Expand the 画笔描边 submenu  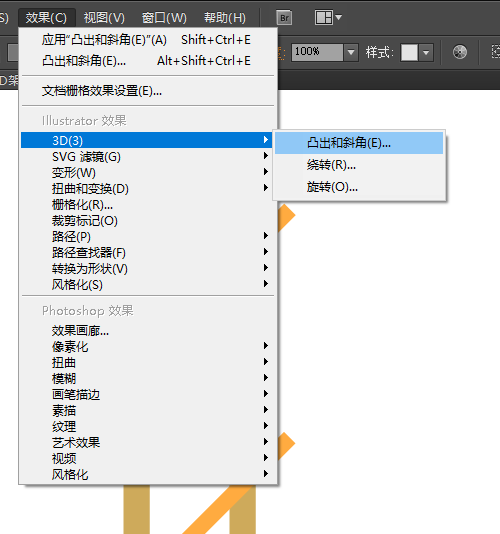coord(146,394)
